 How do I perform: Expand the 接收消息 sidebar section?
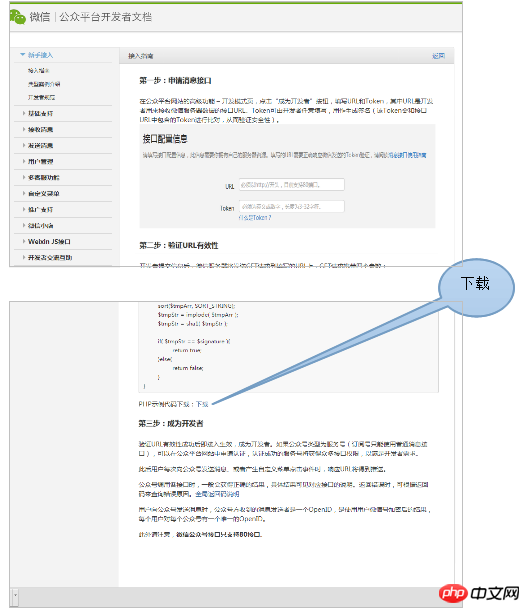point(38,129)
